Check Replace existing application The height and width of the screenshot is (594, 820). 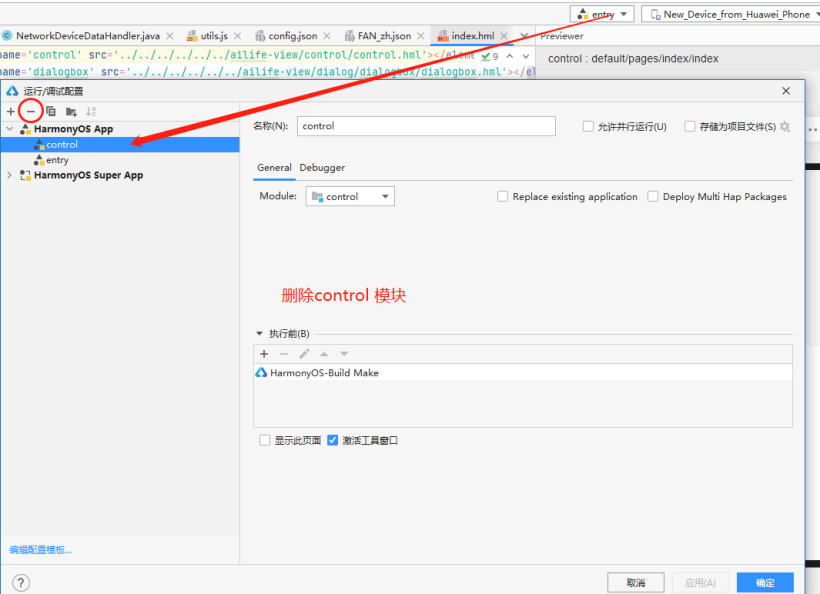pos(503,197)
